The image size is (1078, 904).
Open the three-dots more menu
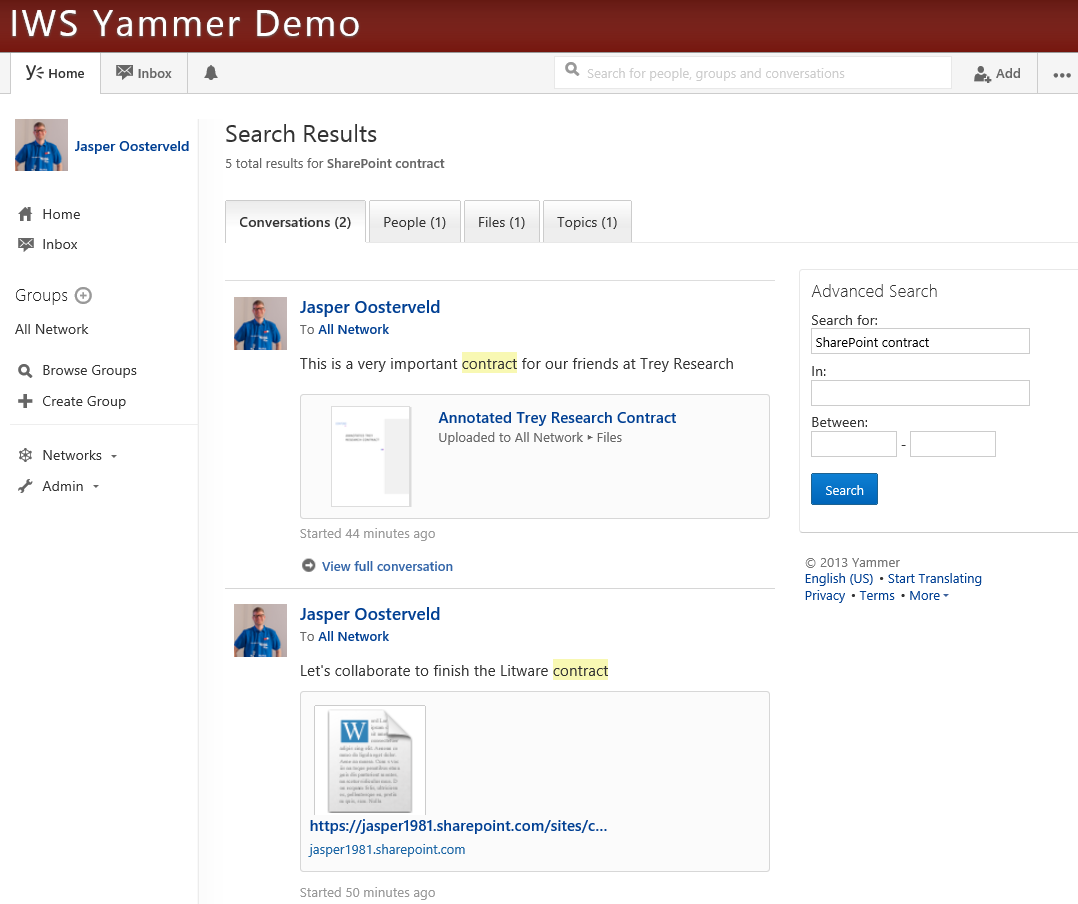pos(1062,75)
